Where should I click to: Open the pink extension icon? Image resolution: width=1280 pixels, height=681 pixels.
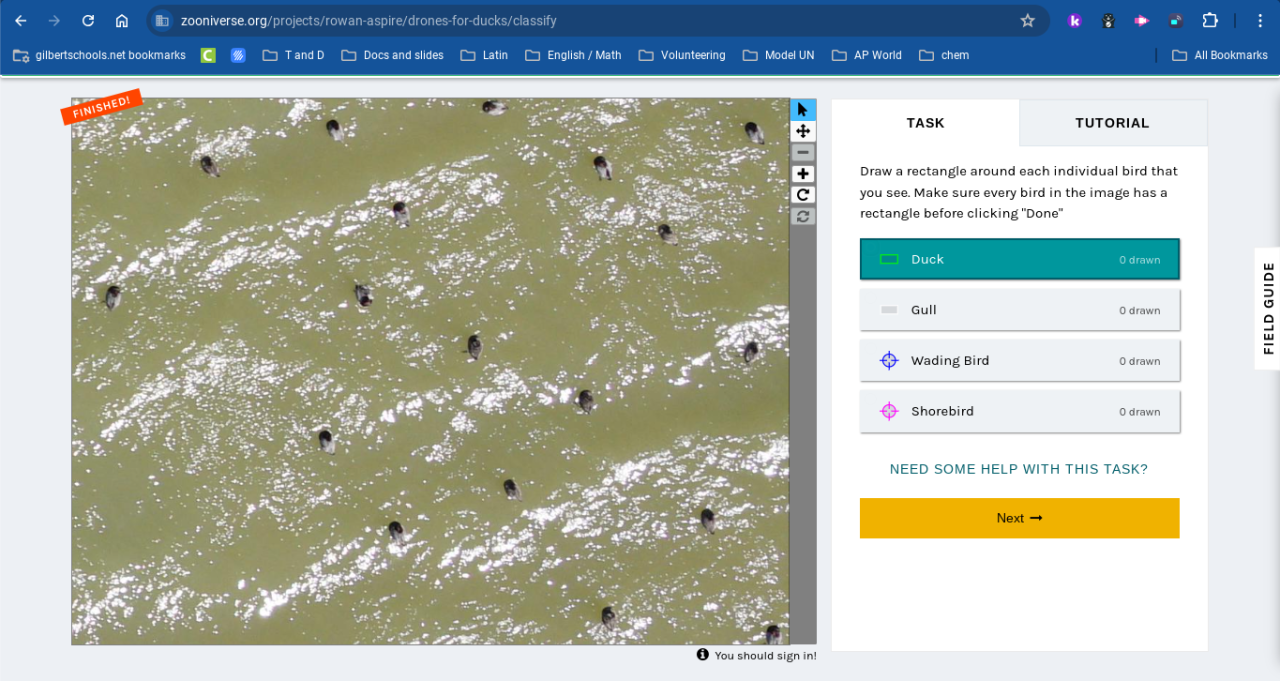pos(1142,20)
